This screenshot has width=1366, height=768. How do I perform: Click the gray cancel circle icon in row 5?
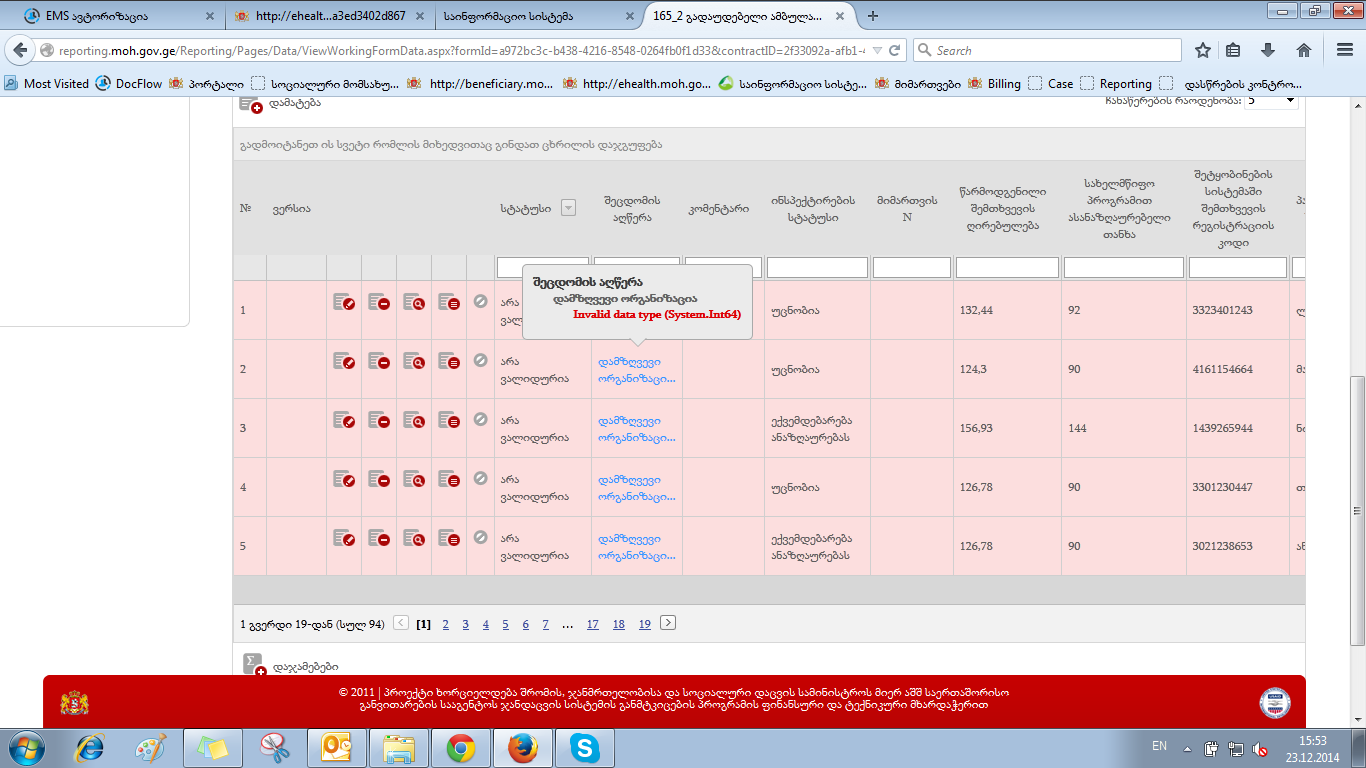480,537
